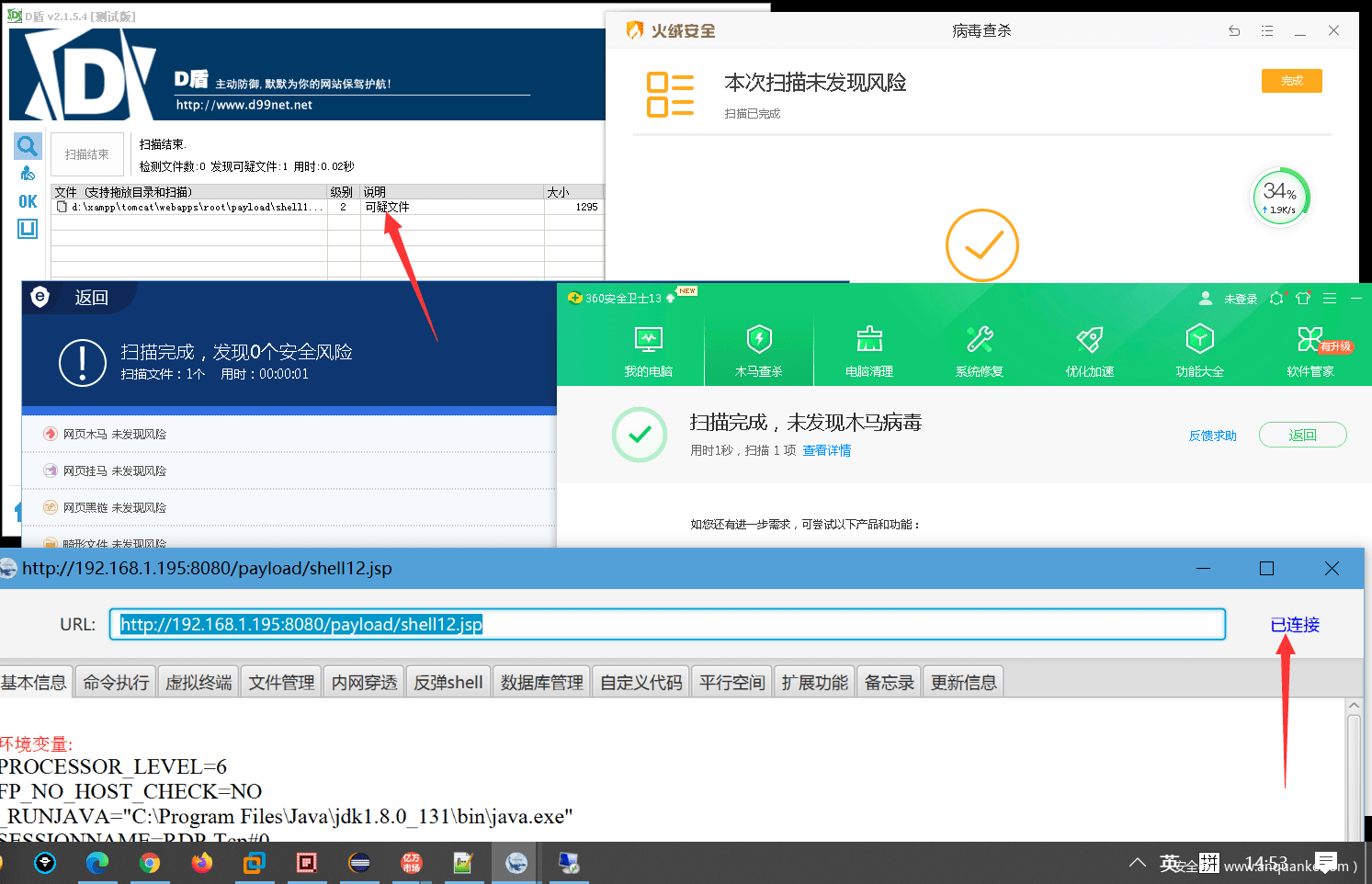The image size is (1372, 884).
Task: Select the magnifier scan icon in D盾 sidebar
Action: pos(28,145)
